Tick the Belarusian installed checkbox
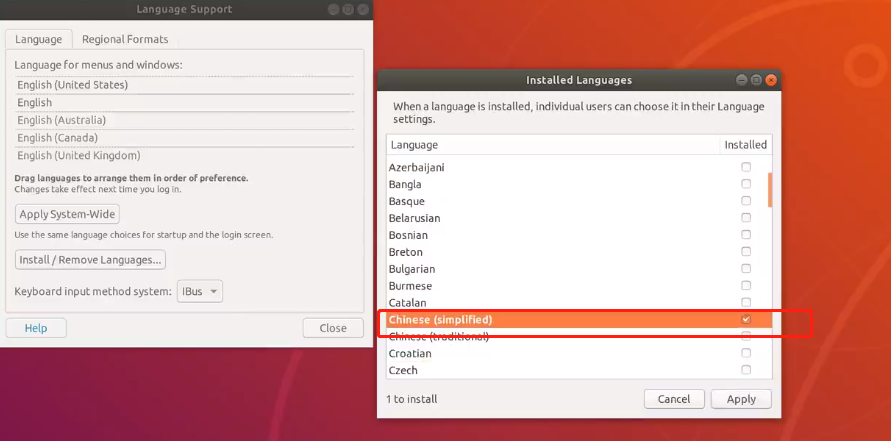The width and height of the screenshot is (891, 441). (746, 218)
